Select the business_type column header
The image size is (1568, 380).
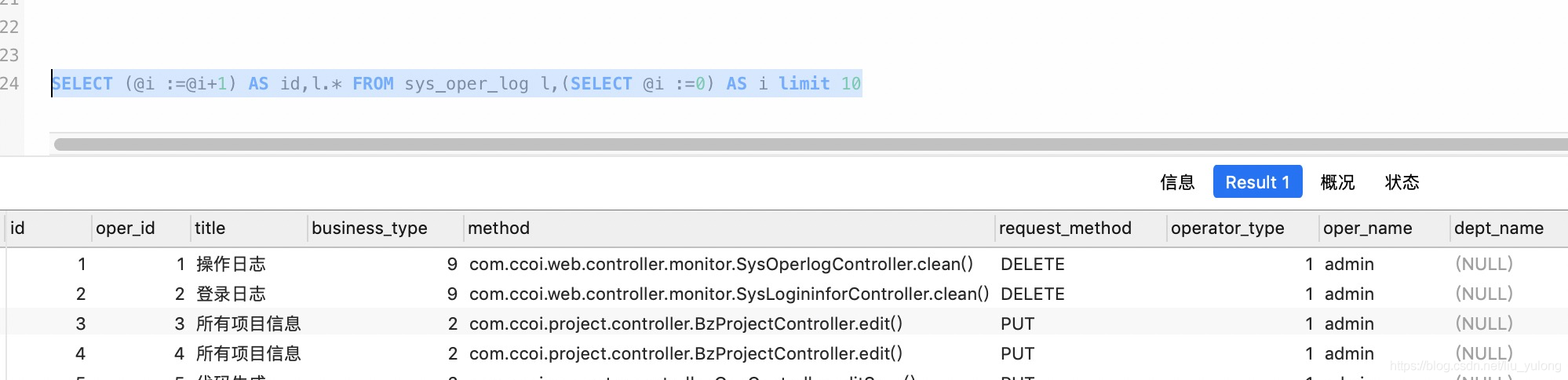click(x=369, y=228)
